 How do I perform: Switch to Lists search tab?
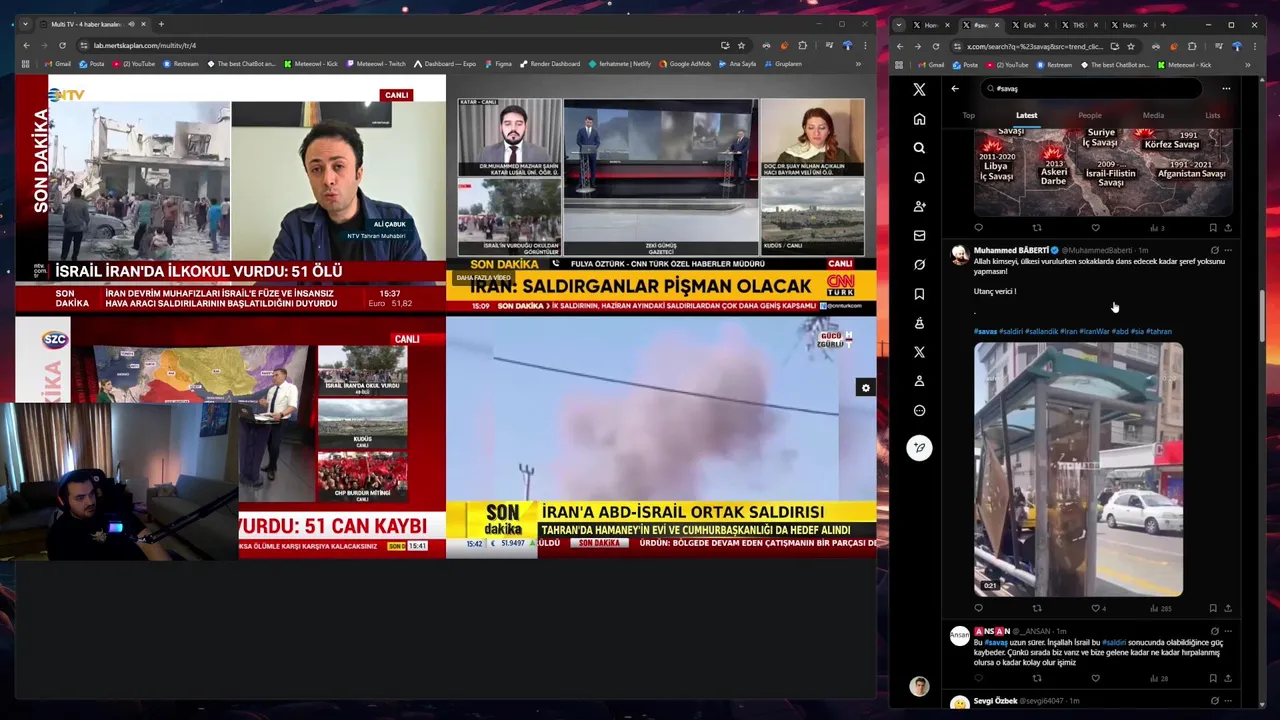(x=1212, y=115)
